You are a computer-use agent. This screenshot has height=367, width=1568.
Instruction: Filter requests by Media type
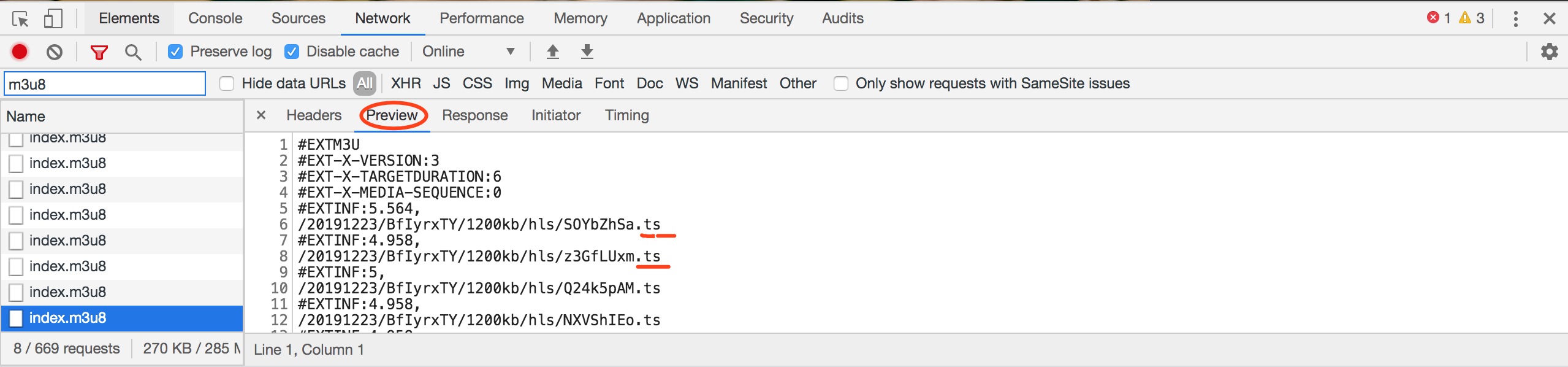pos(561,83)
